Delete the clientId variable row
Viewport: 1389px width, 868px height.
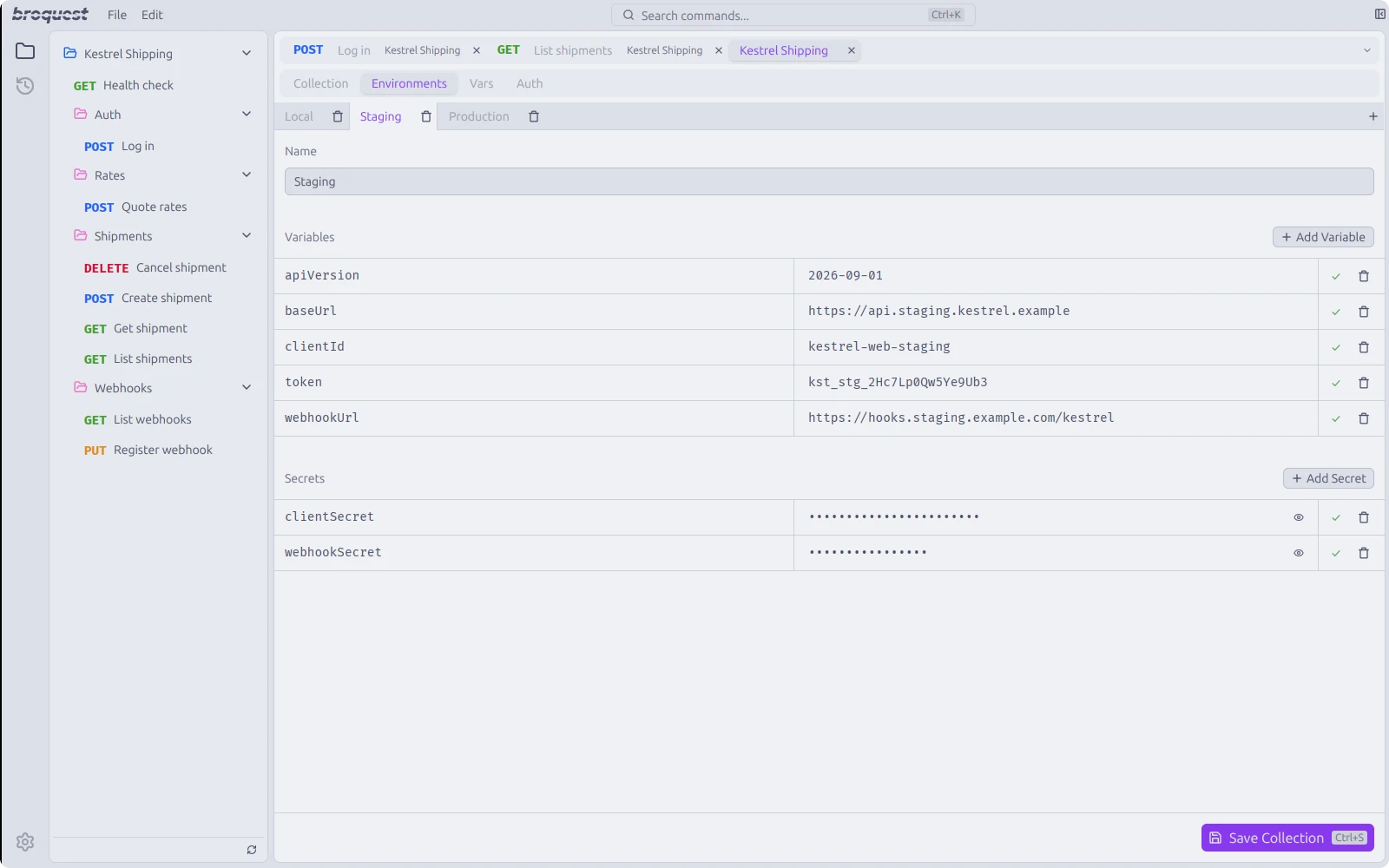pos(1364,347)
